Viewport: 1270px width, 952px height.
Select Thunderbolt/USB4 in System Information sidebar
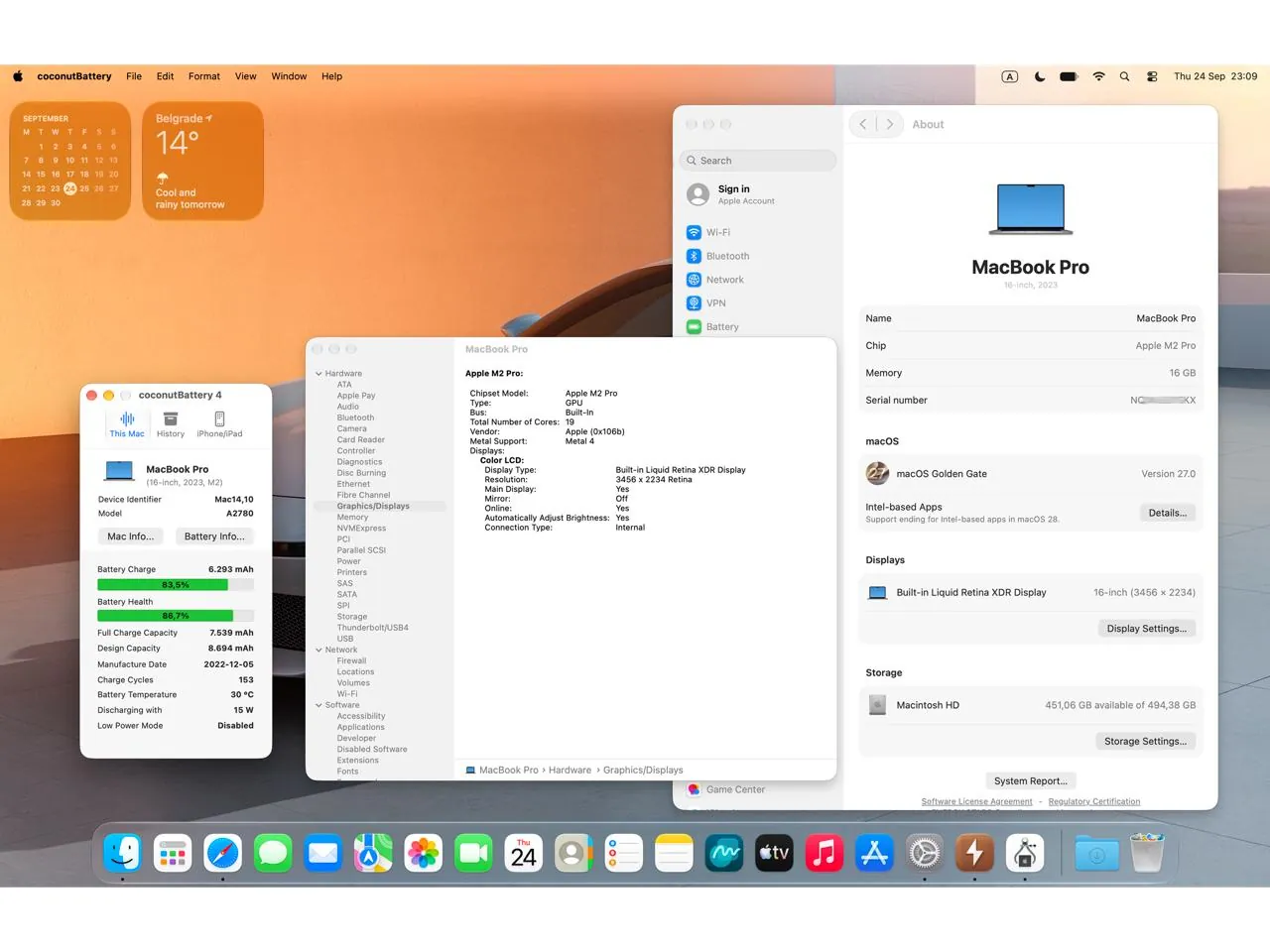click(x=373, y=628)
